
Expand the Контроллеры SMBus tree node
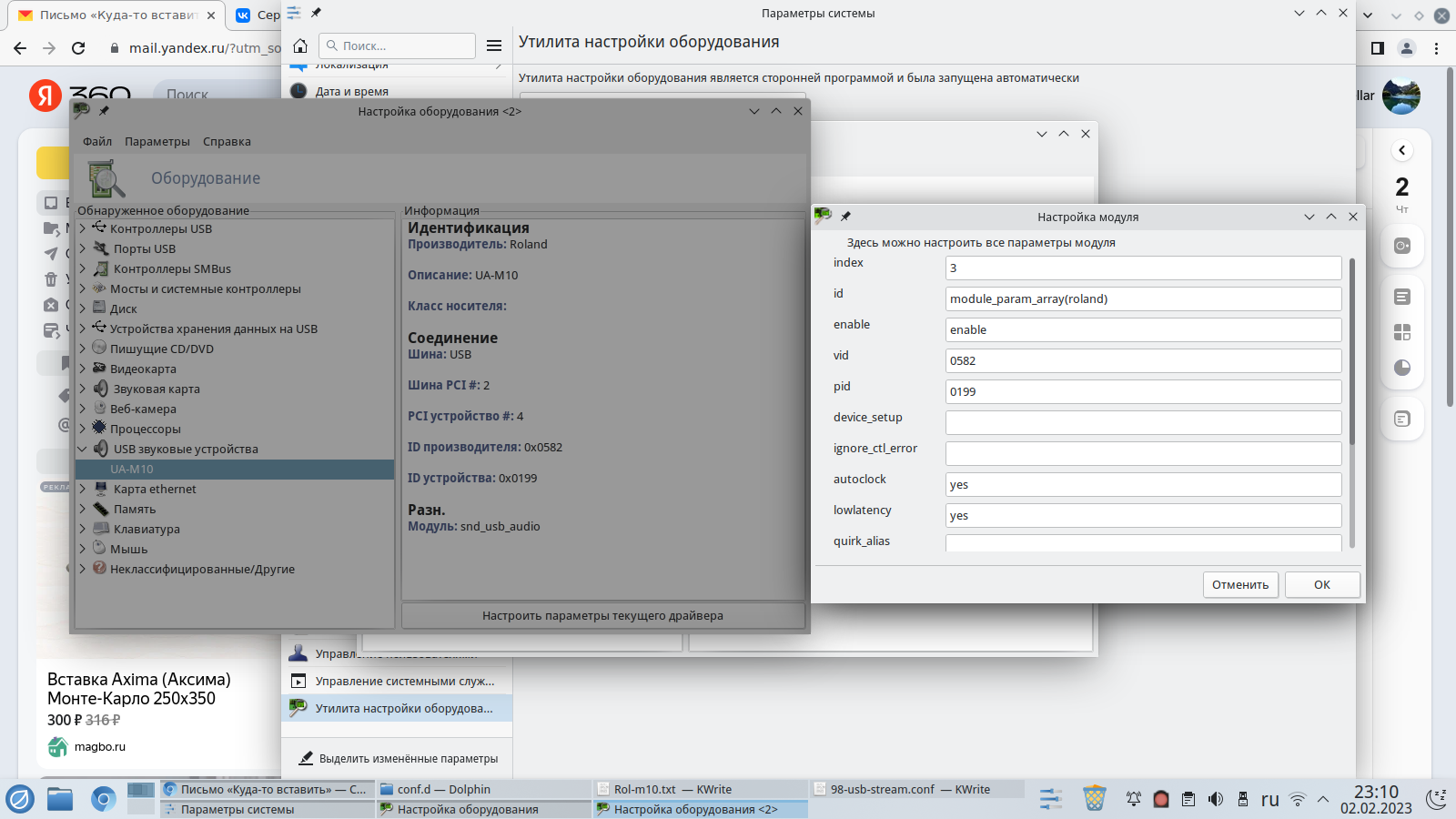pyautogui.click(x=82, y=268)
